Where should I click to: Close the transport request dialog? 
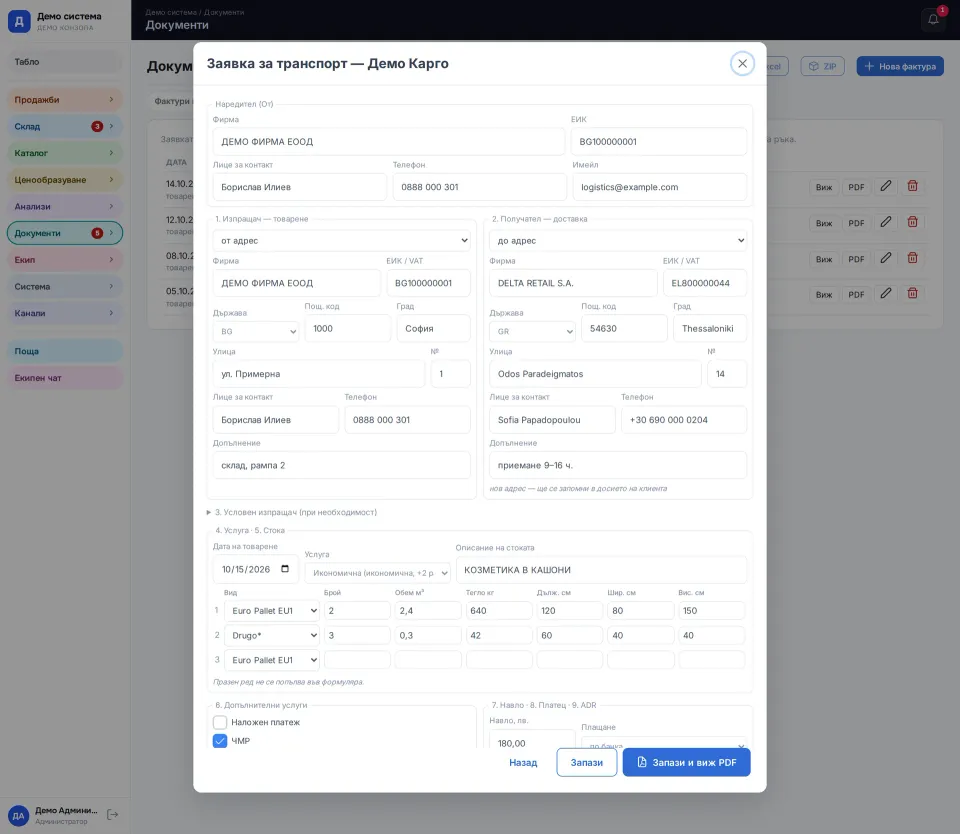tap(742, 64)
